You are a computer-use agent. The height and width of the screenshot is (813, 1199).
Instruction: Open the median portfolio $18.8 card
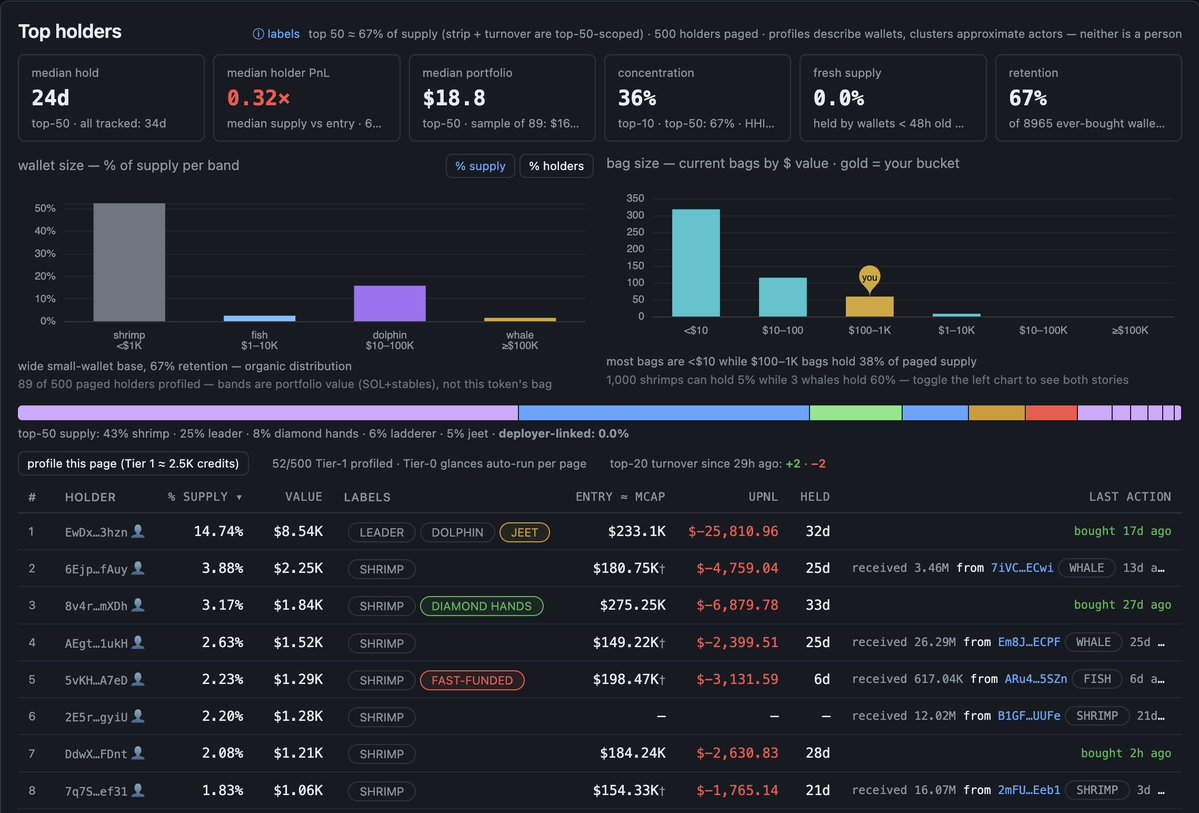[x=502, y=98]
